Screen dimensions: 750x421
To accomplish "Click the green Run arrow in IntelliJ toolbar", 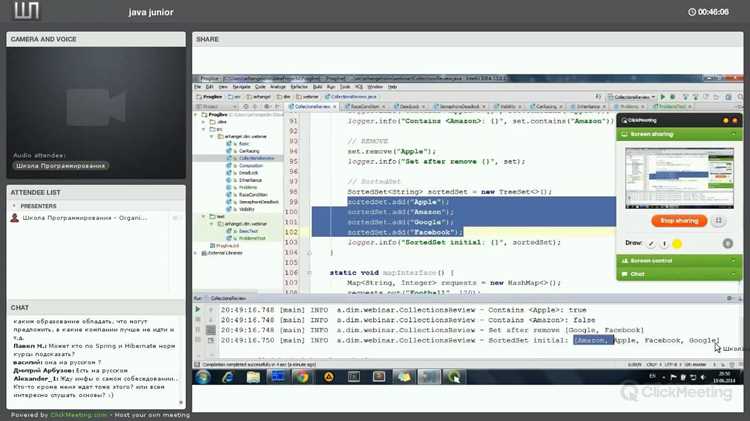I will (663, 97).
